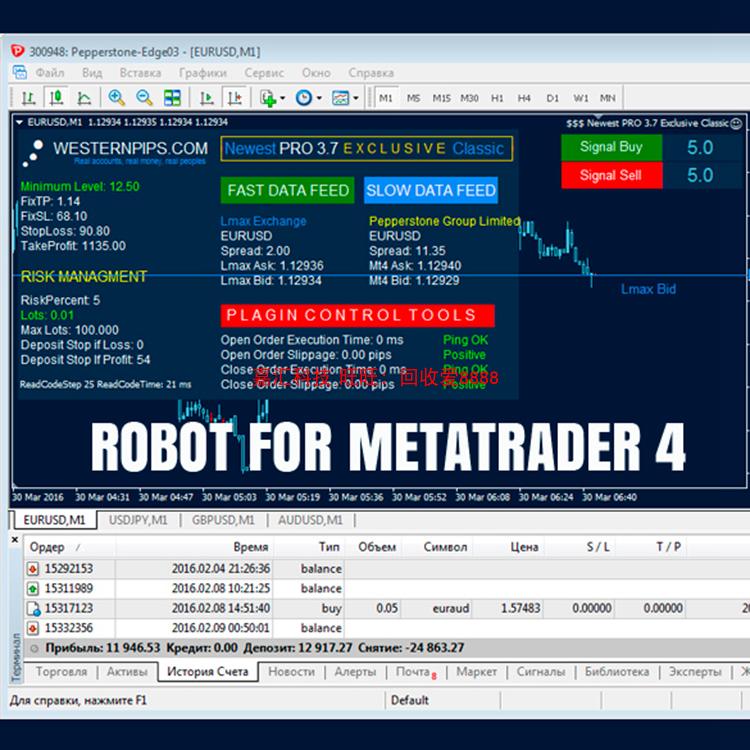
Task: Open the Сигналы terminal tab
Action: point(540,672)
